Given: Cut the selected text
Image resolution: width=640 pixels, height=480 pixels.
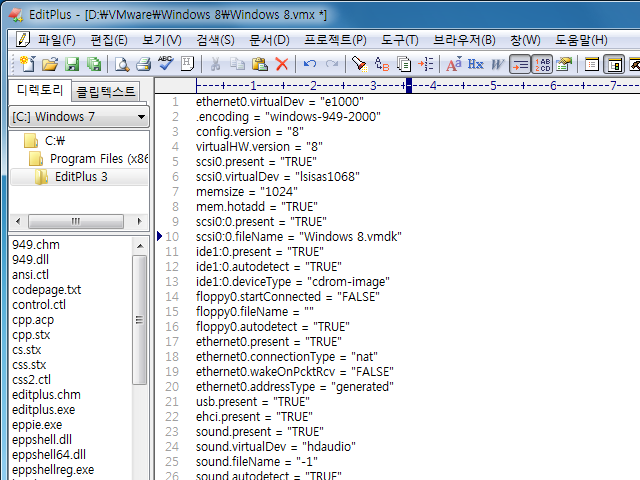Looking at the screenshot, I should (215, 64).
